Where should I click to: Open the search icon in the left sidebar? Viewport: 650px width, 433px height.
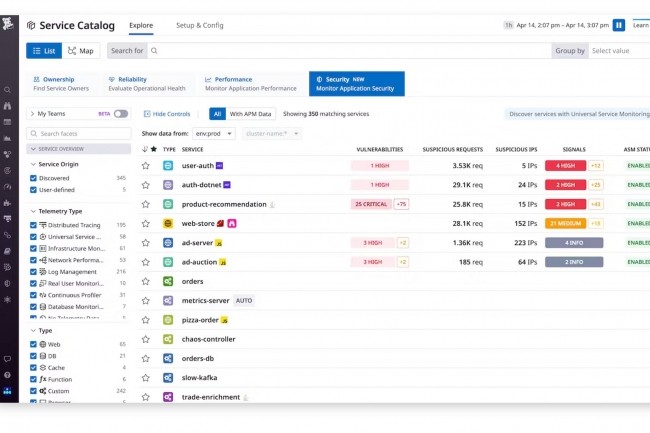pyautogui.click(x=7, y=90)
